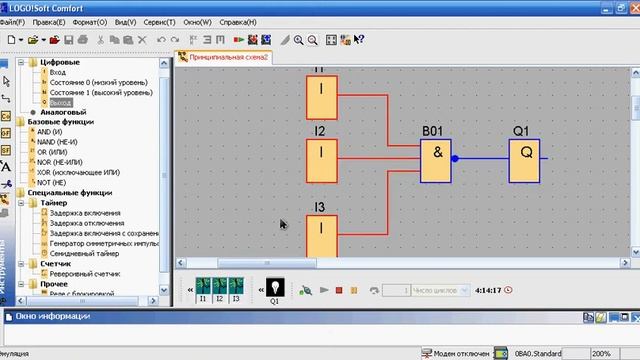Select the connector wiring tool in sidebar
This screenshot has height=360, width=640.
[x=6, y=99]
